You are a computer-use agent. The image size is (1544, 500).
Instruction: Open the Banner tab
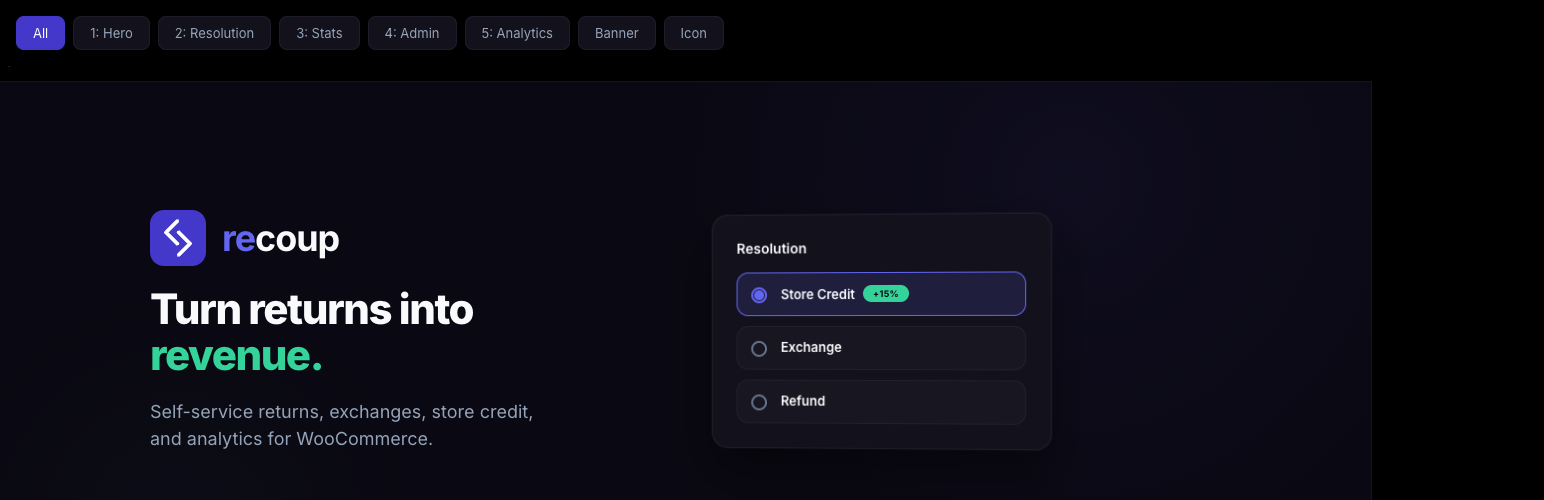616,33
